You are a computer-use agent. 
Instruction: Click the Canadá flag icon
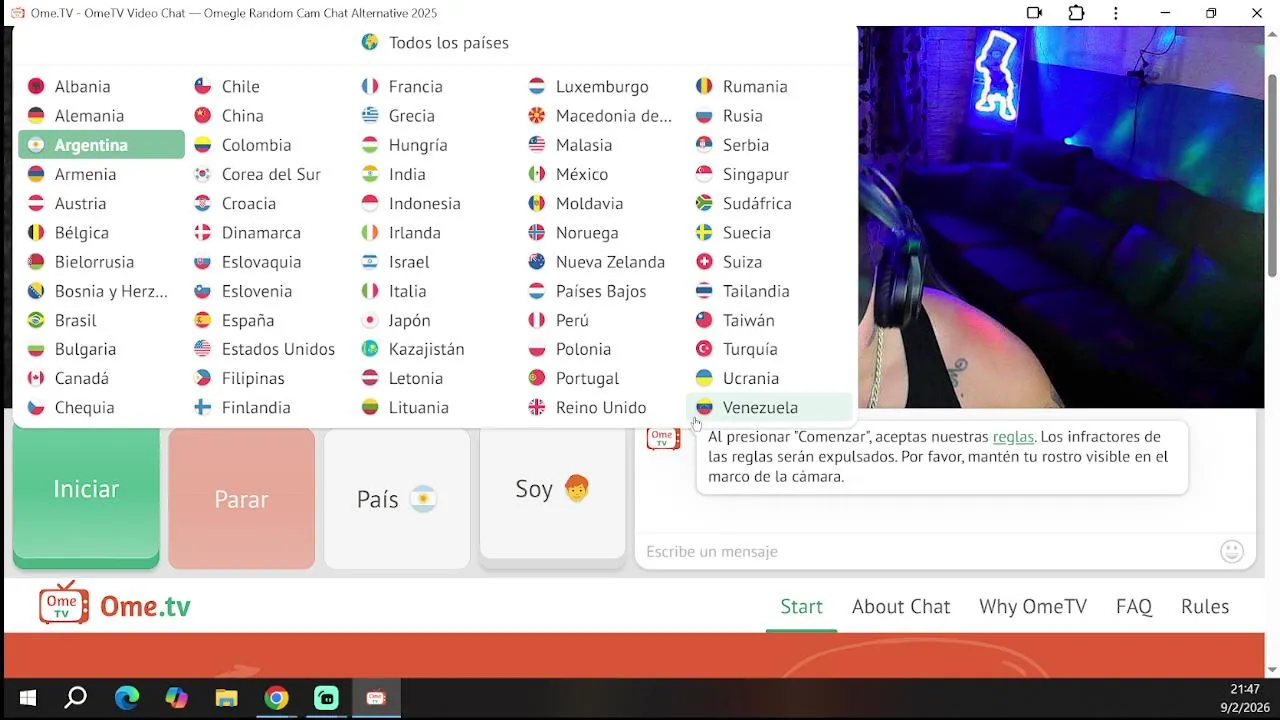pos(36,378)
